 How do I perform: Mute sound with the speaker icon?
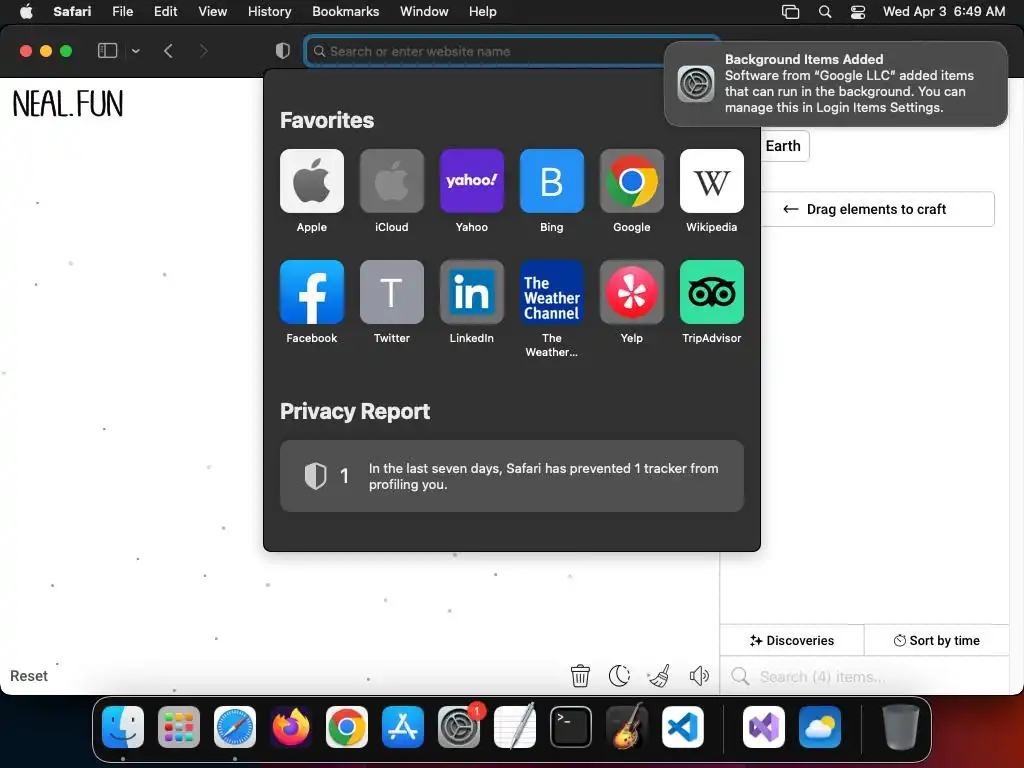[699, 676]
